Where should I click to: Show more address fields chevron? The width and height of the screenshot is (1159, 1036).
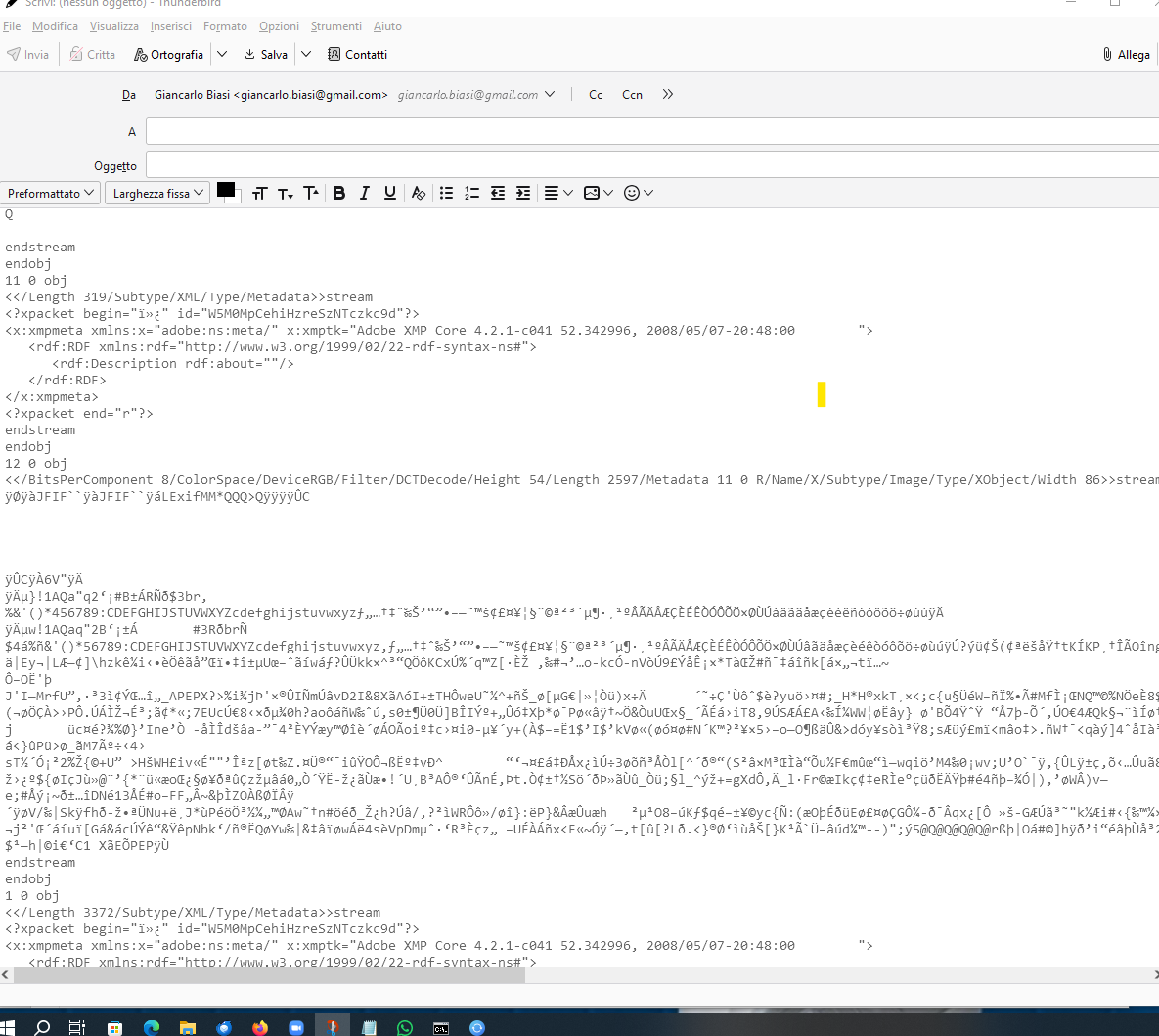[668, 95]
